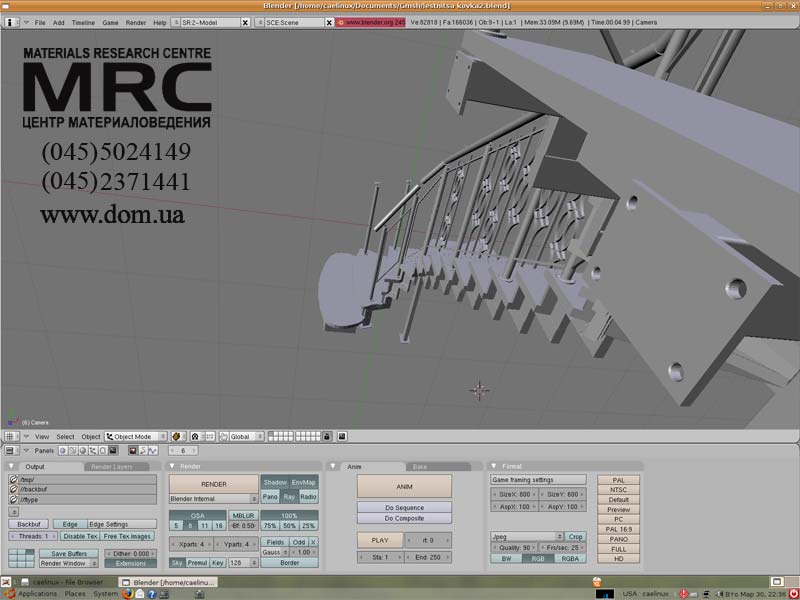Open the Help menu
The image size is (800, 600).
tap(160, 23)
